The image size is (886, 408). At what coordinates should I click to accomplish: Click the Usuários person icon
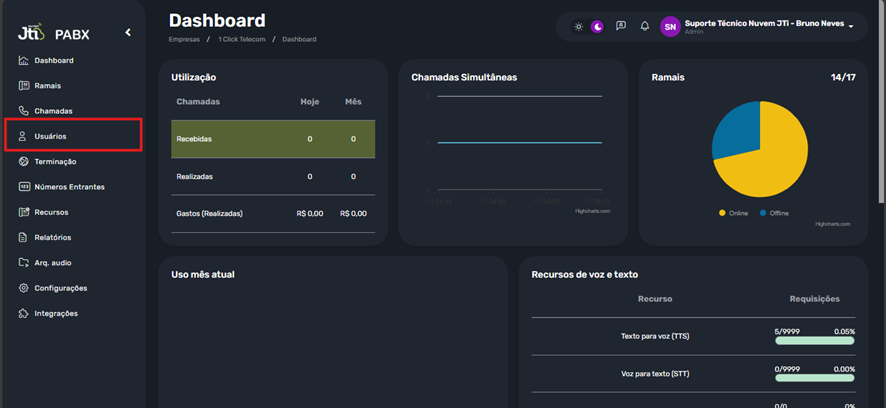[24, 136]
